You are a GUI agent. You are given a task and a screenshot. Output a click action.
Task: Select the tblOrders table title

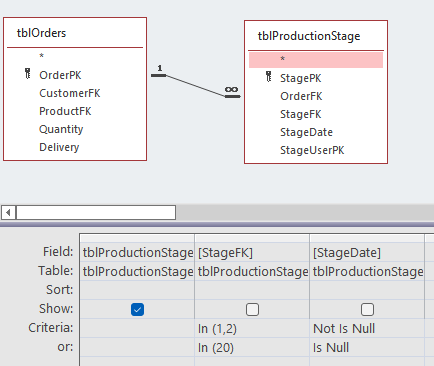[41, 33]
